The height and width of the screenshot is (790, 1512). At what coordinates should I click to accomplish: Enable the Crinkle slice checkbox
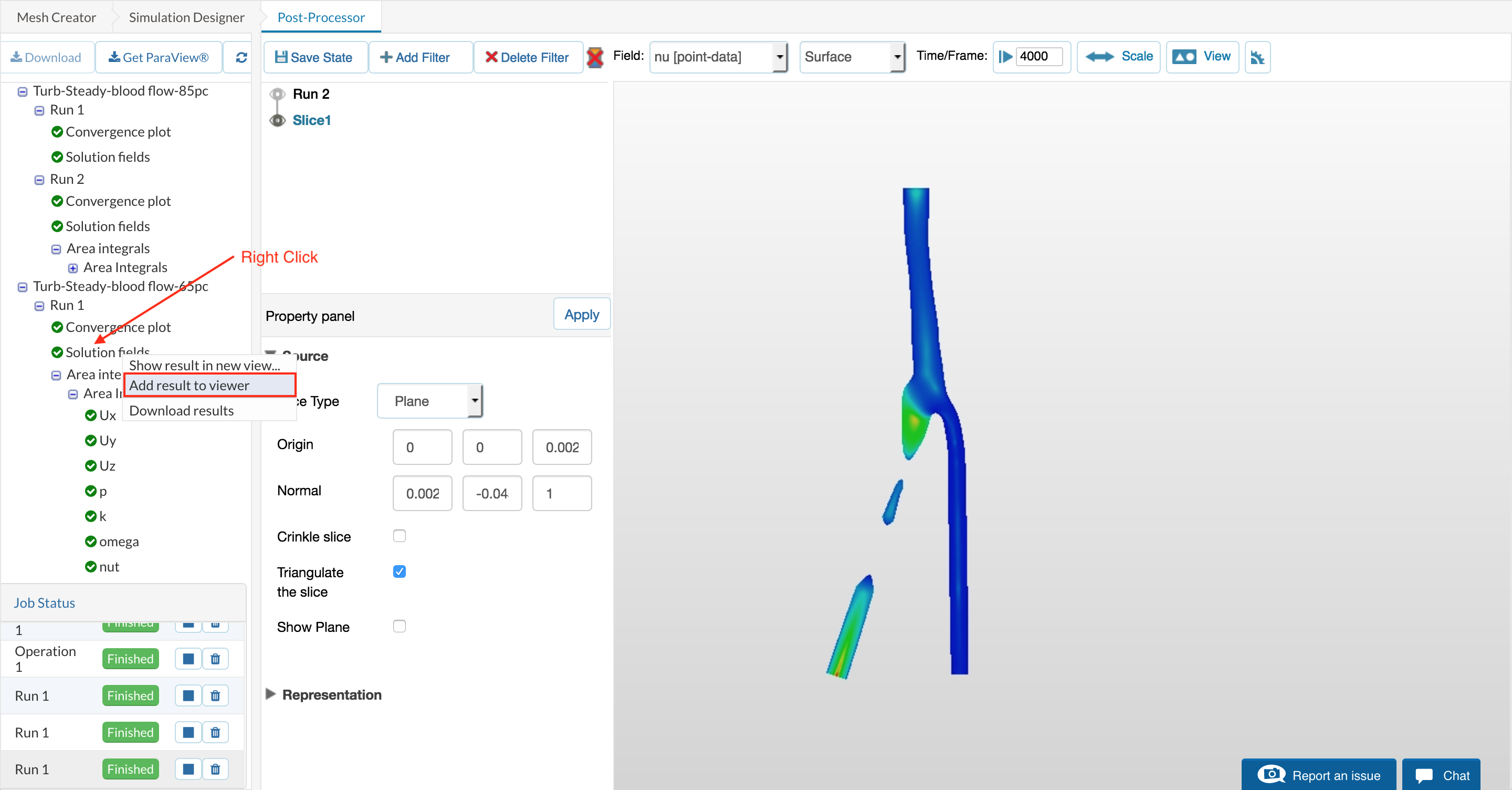point(399,536)
